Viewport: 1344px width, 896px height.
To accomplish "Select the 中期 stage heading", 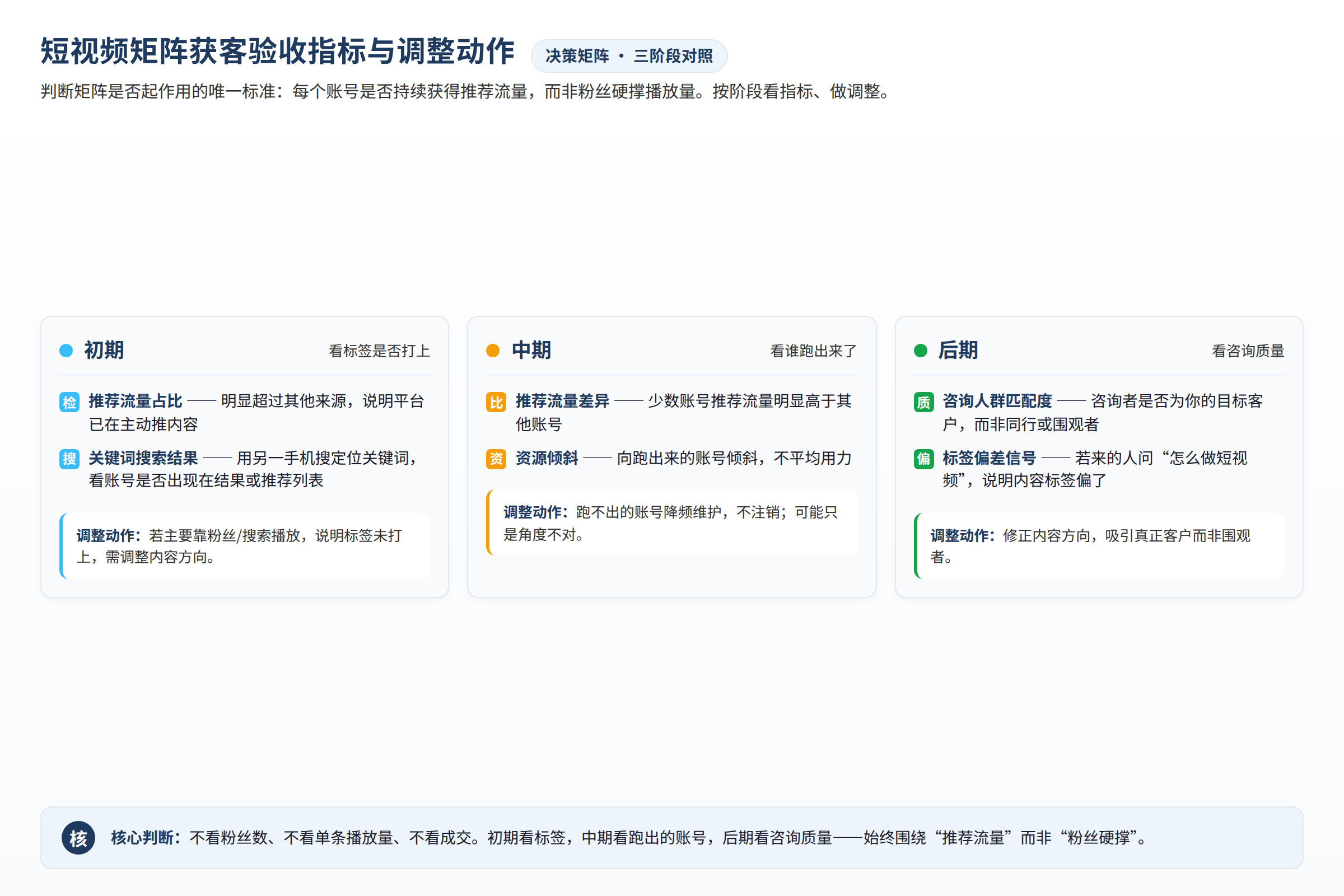I will tap(531, 349).
